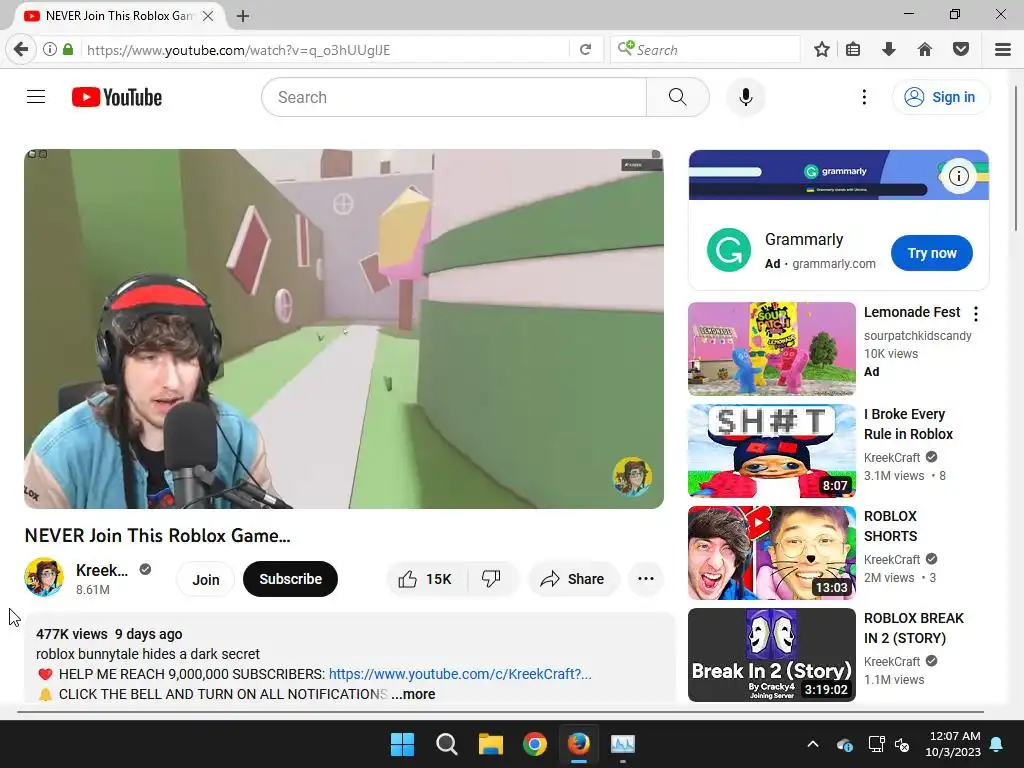Focus Firefox toolbar search field

click(x=705, y=50)
